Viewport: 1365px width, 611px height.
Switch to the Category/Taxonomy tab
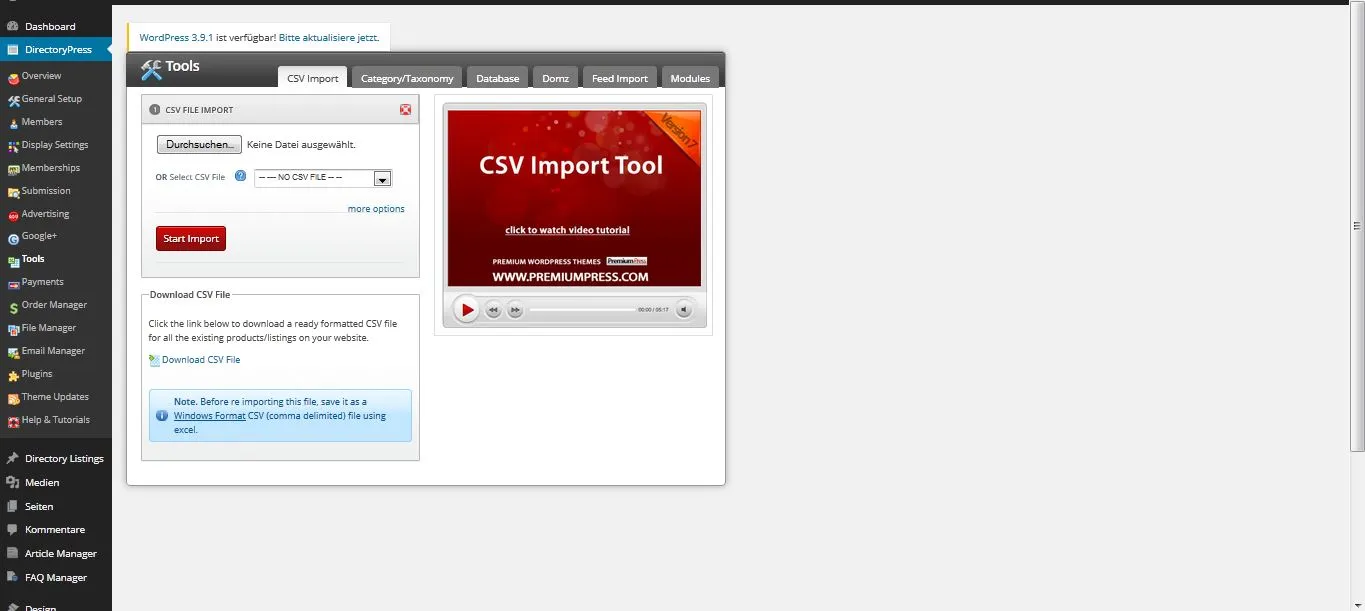pyautogui.click(x=407, y=78)
